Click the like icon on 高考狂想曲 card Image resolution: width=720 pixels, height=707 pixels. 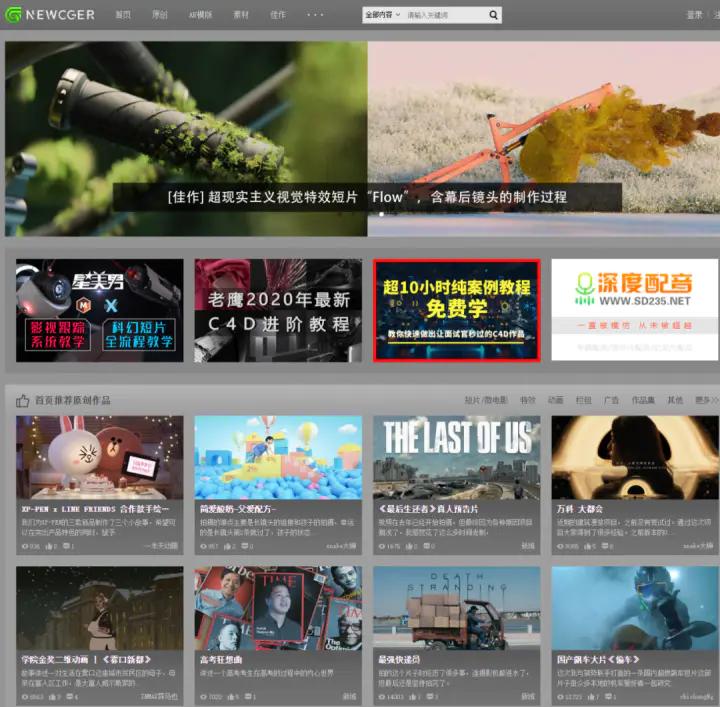click(x=231, y=696)
